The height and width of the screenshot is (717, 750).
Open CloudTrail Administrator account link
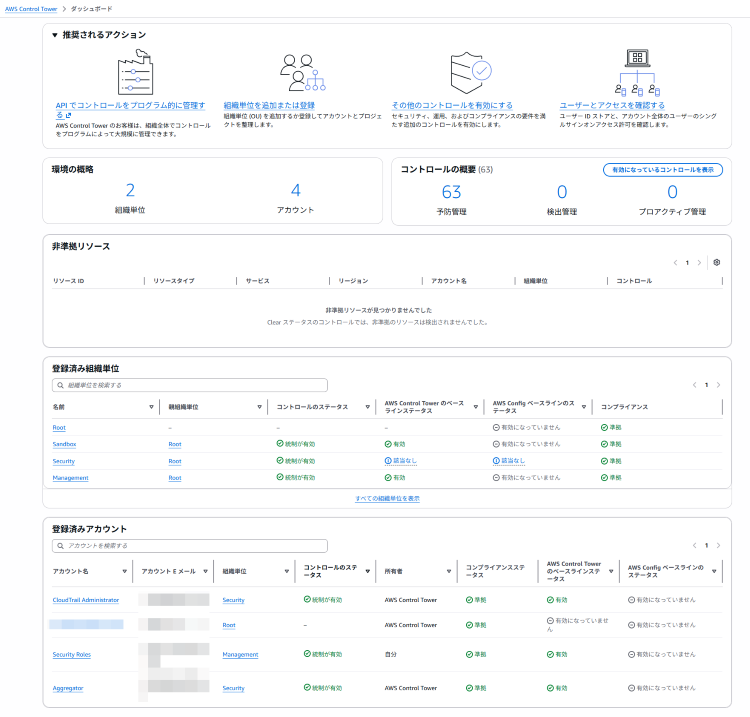click(86, 600)
